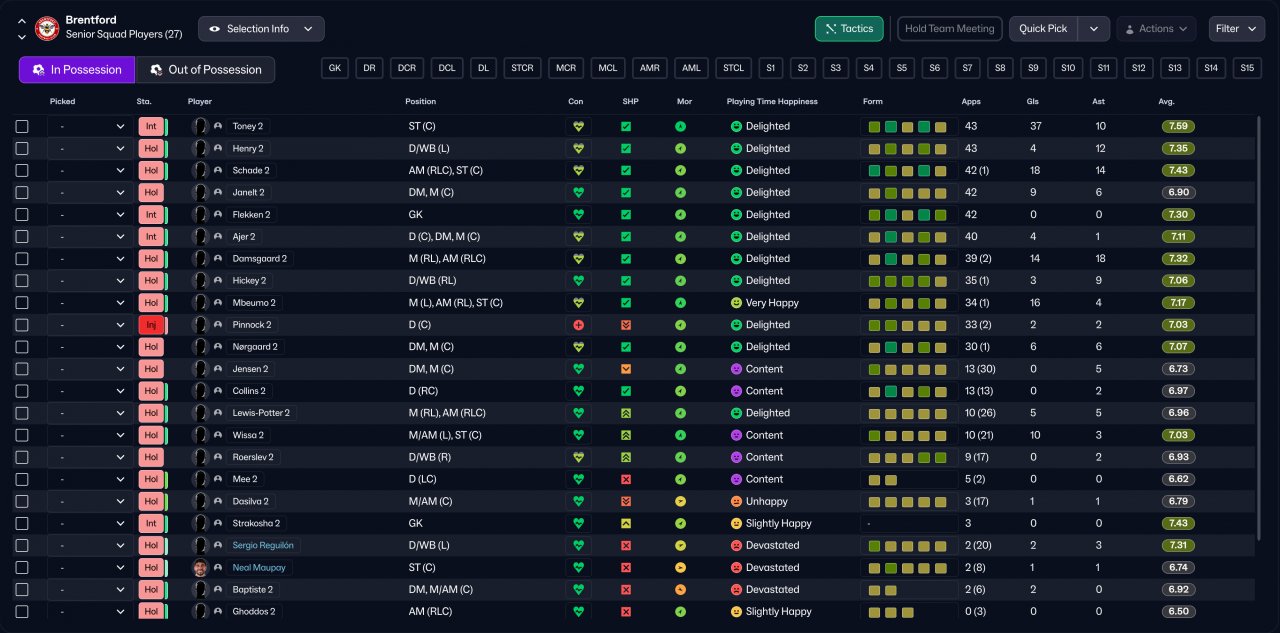Click Toney's form colour squares
This screenshot has height=633, width=1280.
point(907,127)
